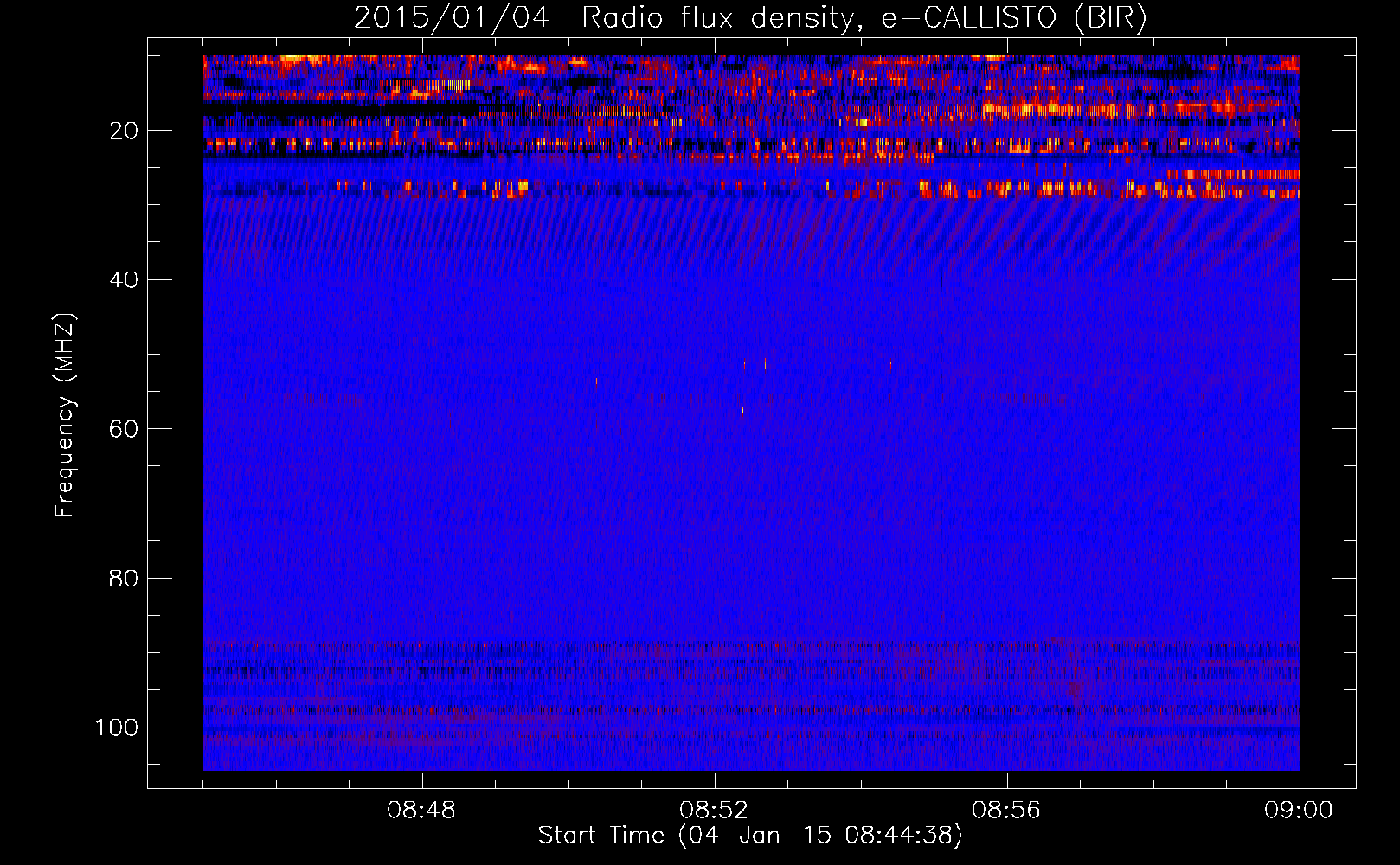Click the 80 MHz frequency tick label
Image resolution: width=1400 pixels, height=865 pixels.
(124, 579)
